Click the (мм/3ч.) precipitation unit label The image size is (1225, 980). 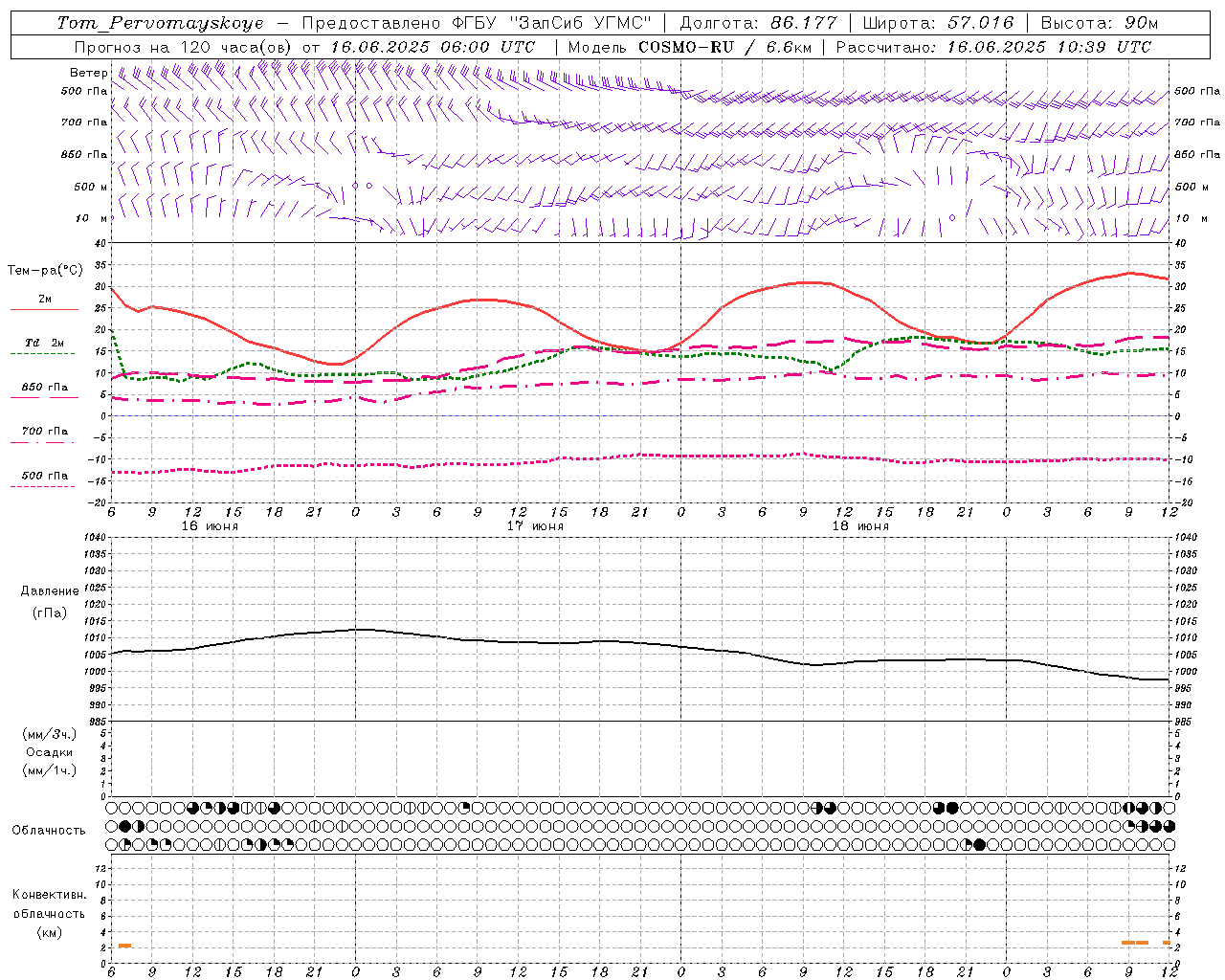50,734
